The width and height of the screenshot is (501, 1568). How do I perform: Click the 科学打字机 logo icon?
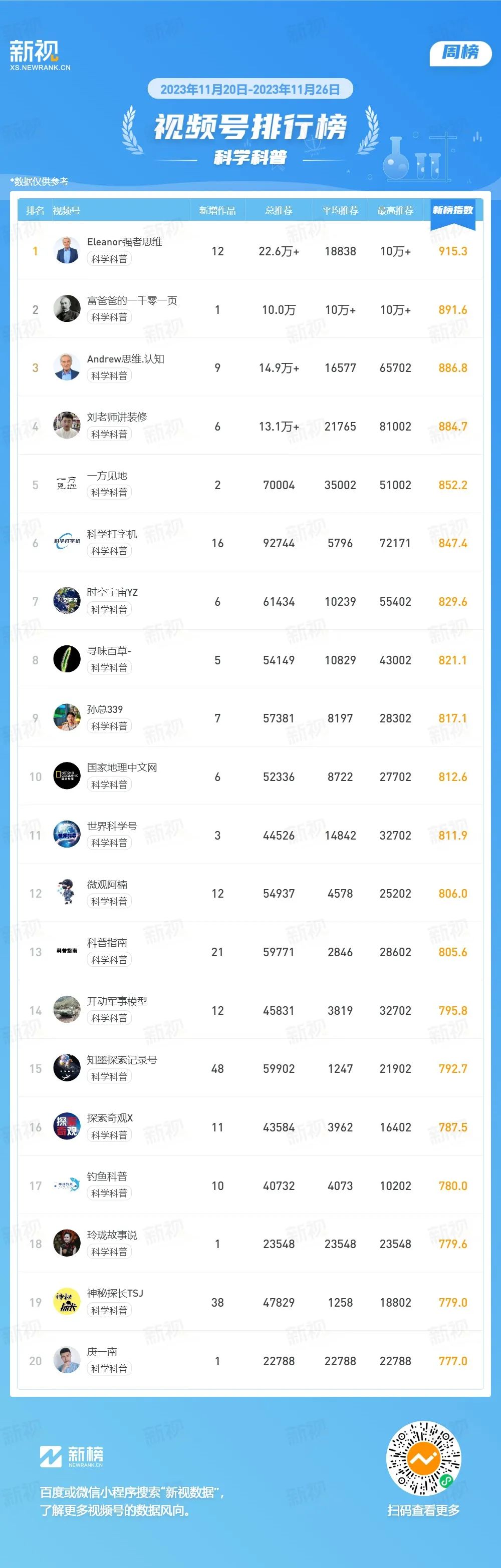[67, 542]
